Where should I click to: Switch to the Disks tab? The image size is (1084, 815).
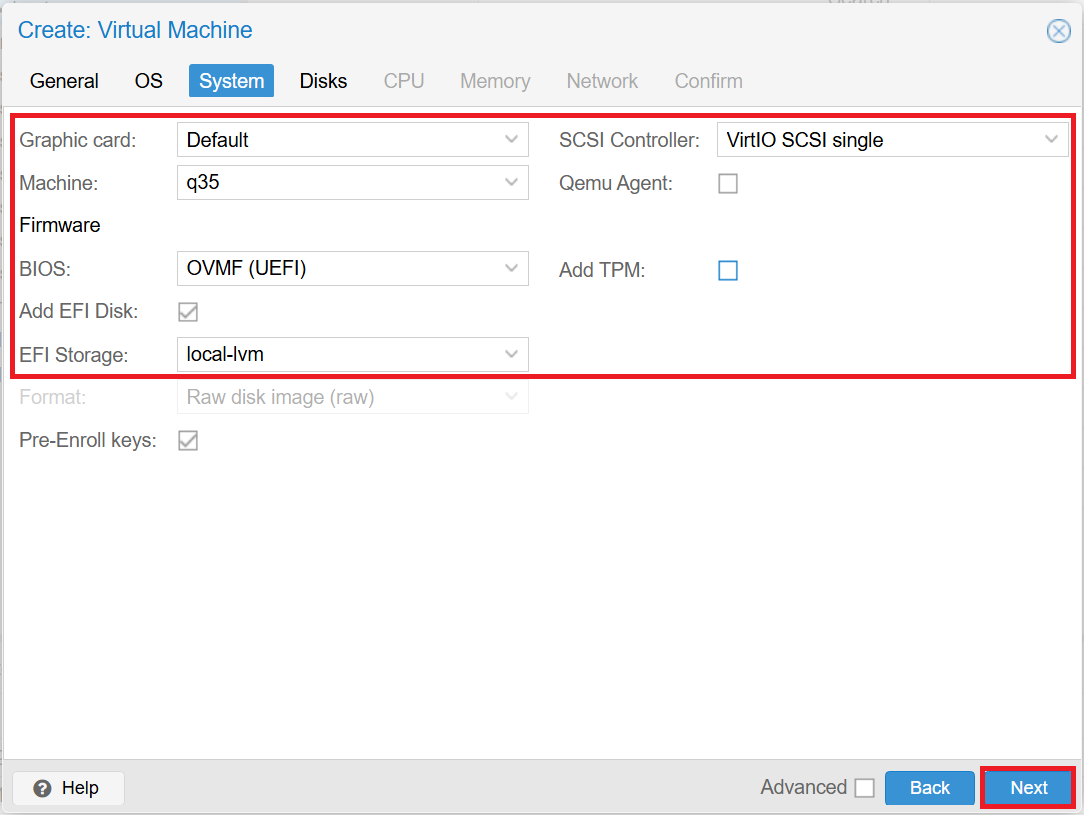click(323, 81)
